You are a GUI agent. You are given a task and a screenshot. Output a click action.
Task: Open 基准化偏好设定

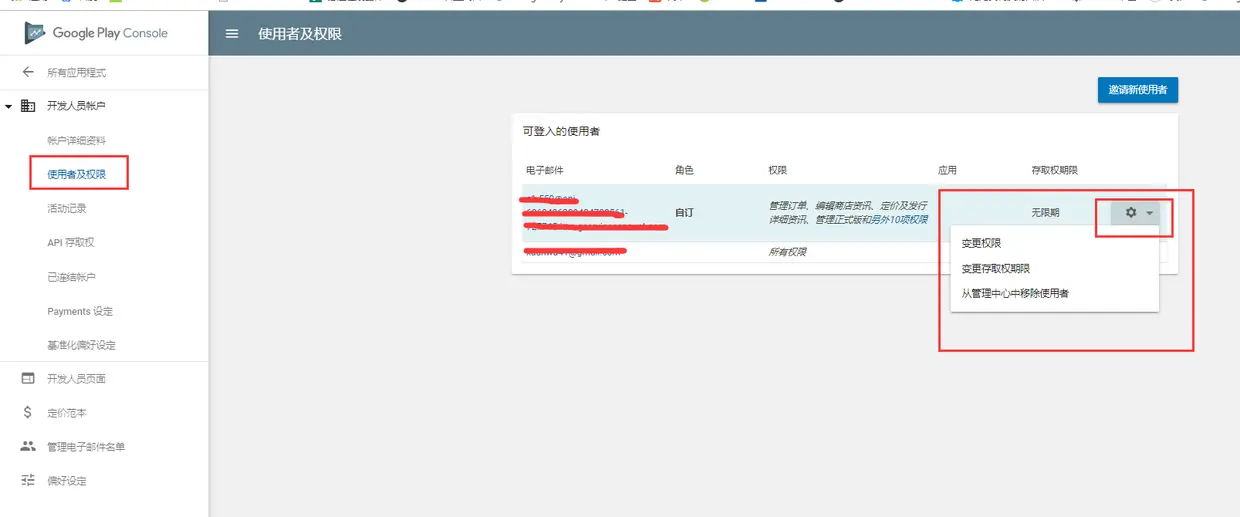tap(81, 345)
